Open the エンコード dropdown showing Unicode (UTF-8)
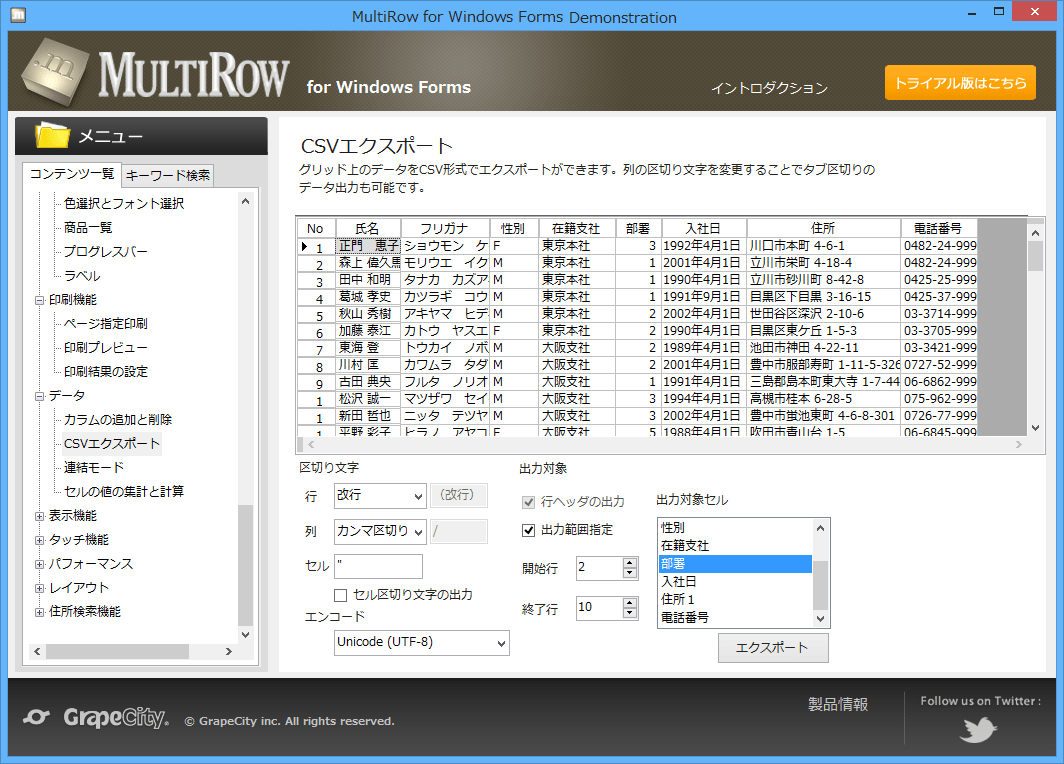The image size is (1064, 764). coord(421,643)
